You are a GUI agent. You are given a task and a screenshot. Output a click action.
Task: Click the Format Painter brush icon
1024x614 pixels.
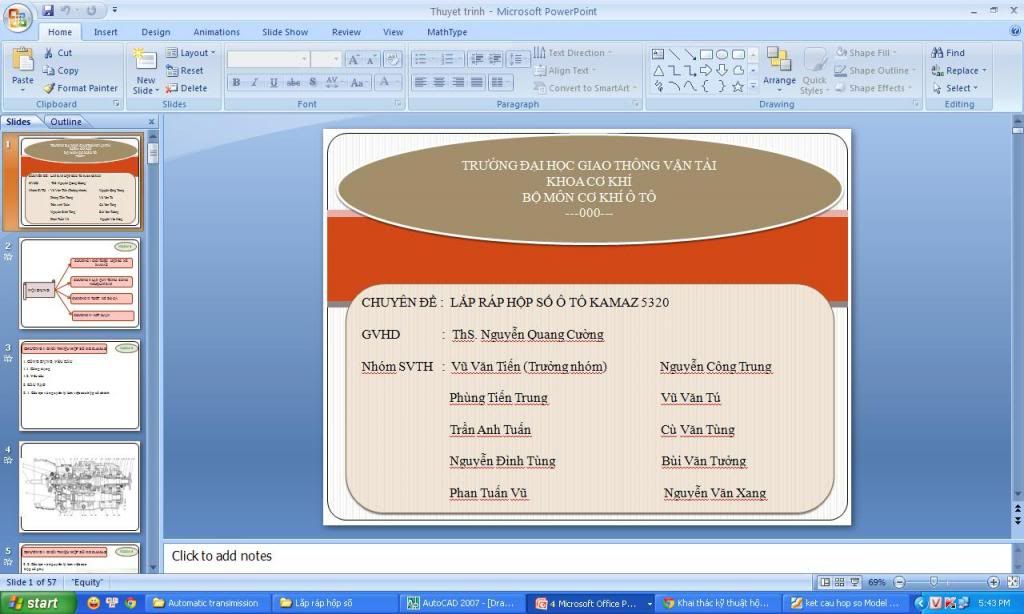tap(49, 88)
